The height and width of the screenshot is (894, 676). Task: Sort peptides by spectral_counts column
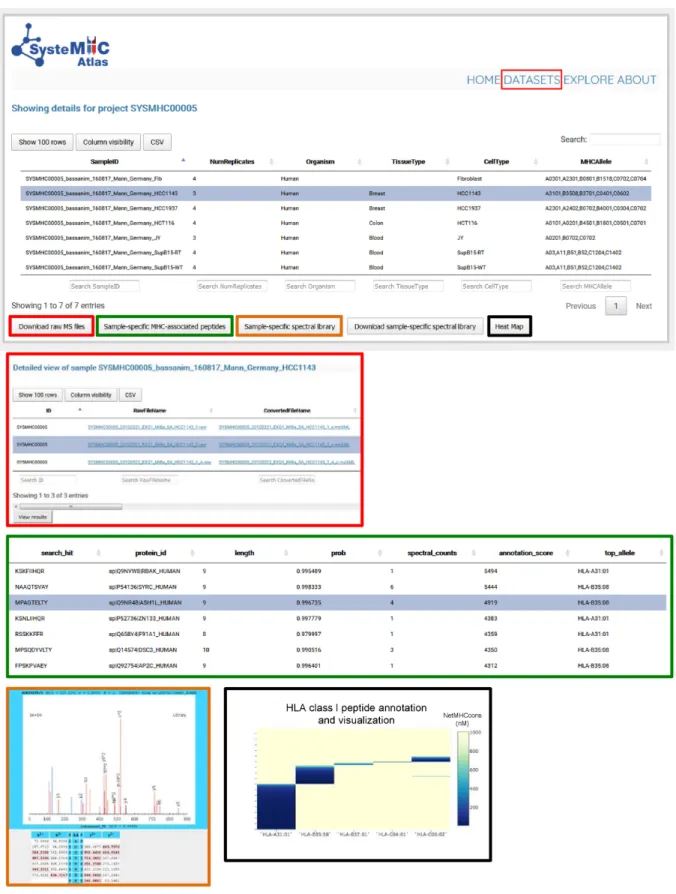(432, 553)
